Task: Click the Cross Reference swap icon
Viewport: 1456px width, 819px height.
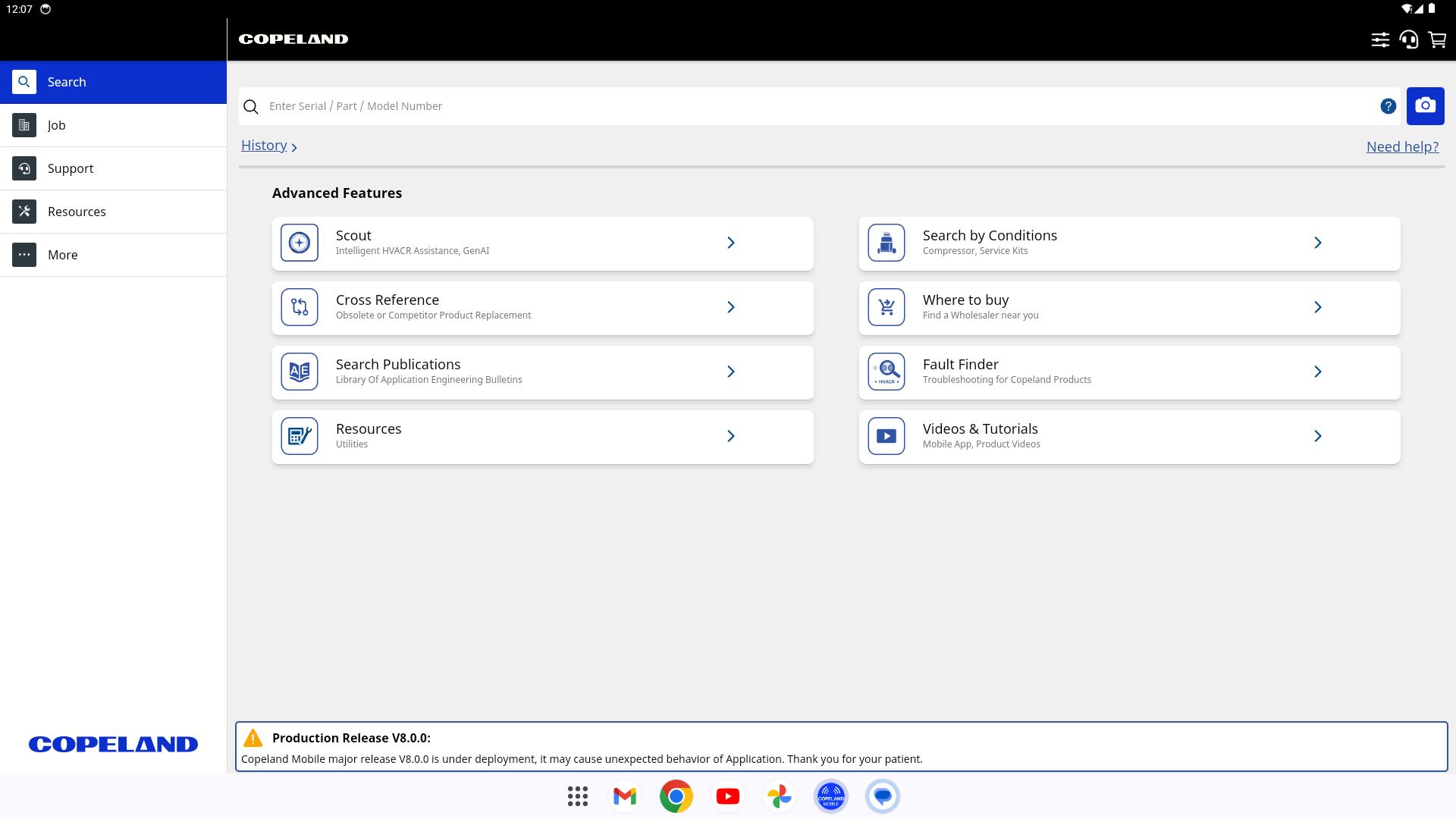Action: pyautogui.click(x=300, y=307)
